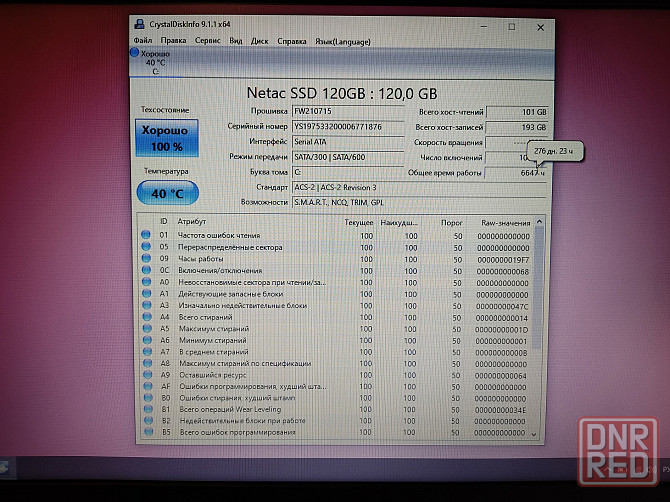Click the status icon for attribute A3
This screenshot has height=502, width=670.
[147, 305]
